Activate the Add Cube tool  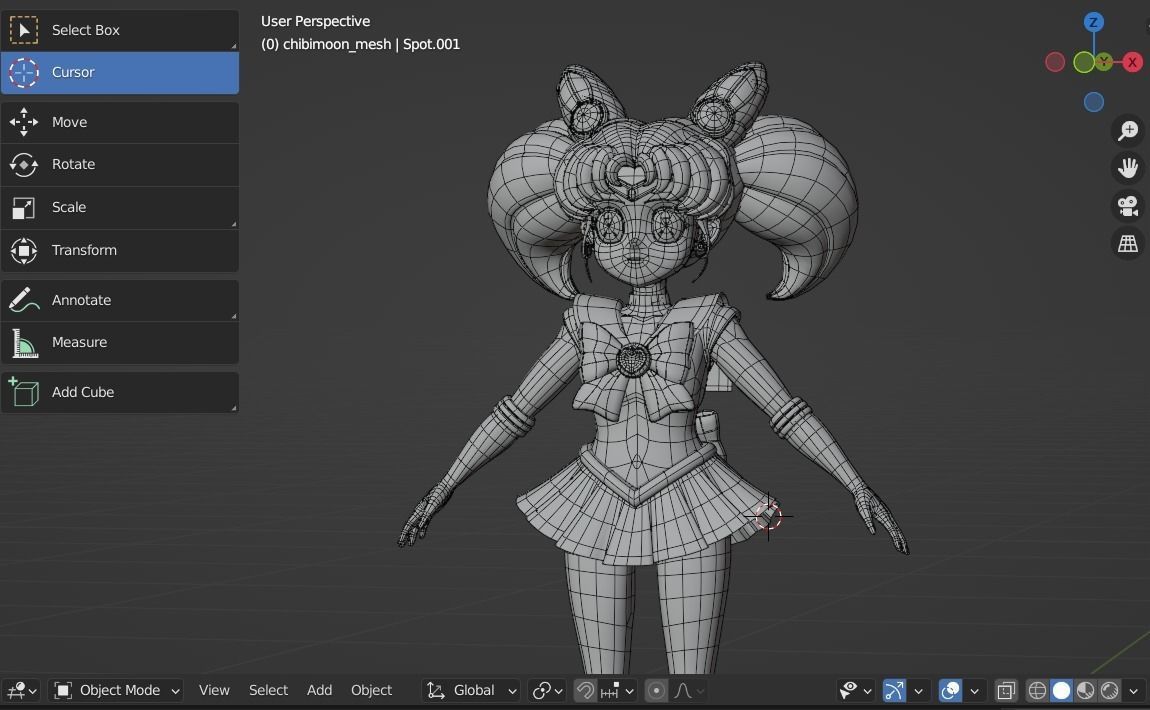pos(120,392)
